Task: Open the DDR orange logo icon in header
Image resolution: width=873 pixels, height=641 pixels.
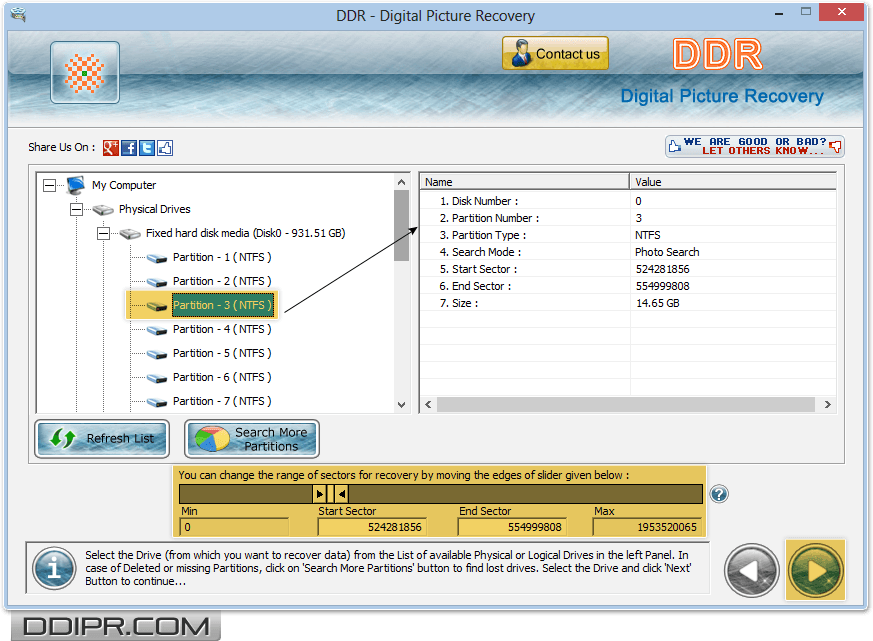Action: coord(85,72)
